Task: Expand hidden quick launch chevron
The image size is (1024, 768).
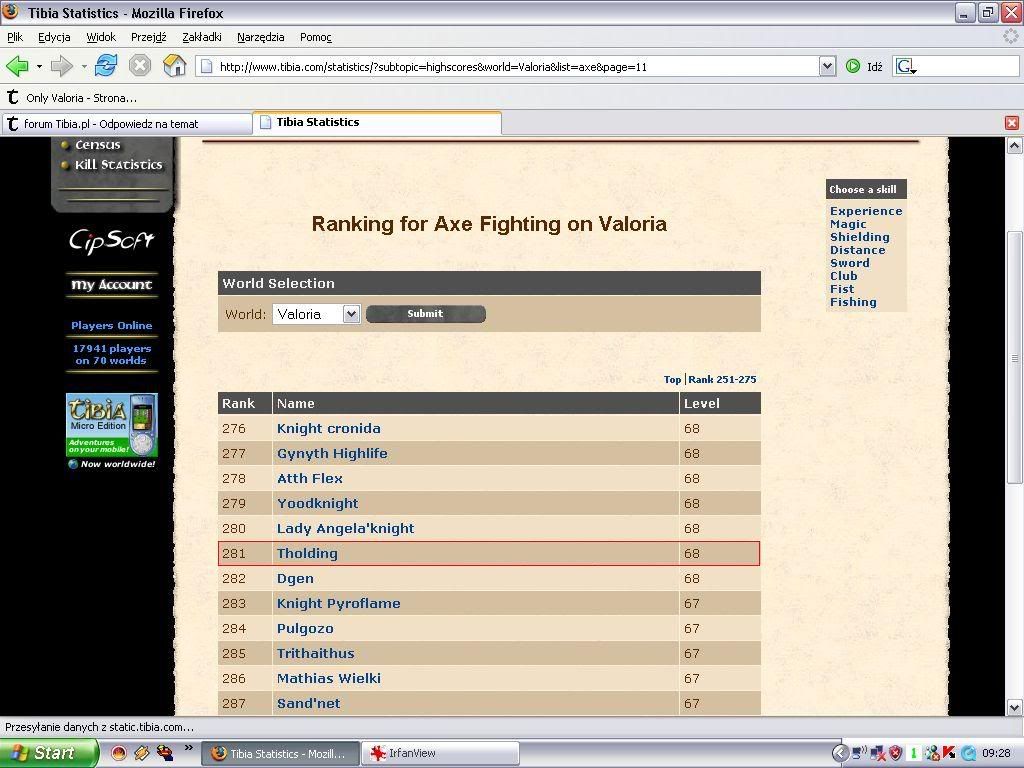Action: click(189, 748)
